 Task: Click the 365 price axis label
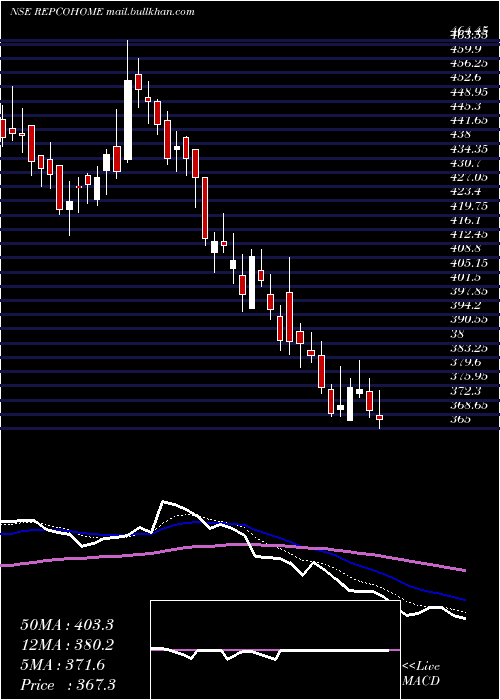460,420
